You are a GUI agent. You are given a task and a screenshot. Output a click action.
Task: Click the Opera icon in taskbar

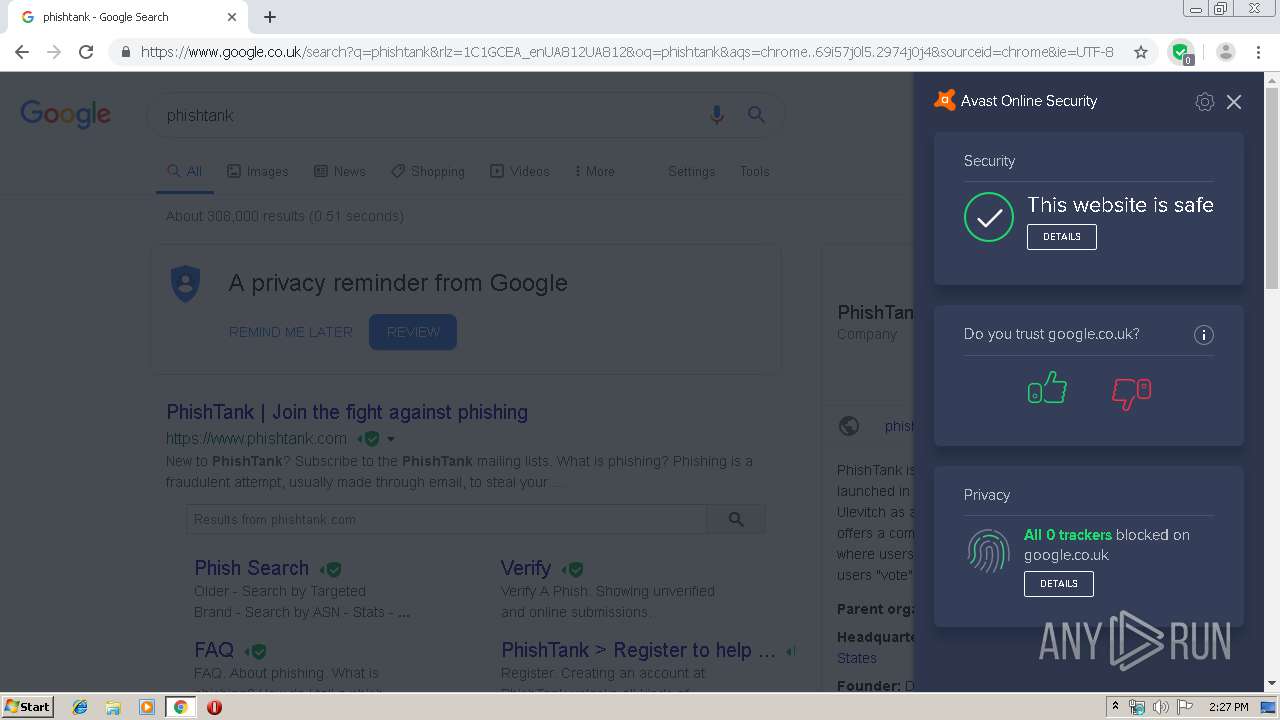(x=214, y=706)
